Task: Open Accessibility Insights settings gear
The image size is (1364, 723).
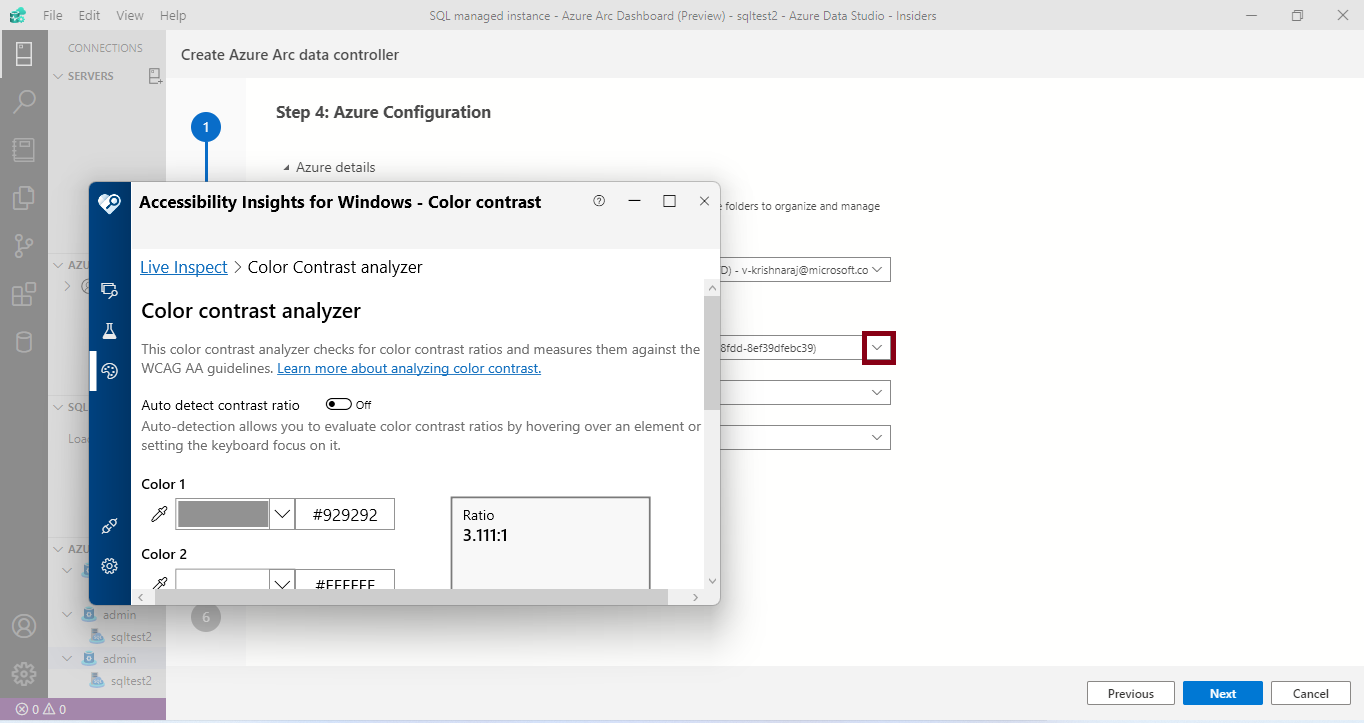Action: pos(109,567)
